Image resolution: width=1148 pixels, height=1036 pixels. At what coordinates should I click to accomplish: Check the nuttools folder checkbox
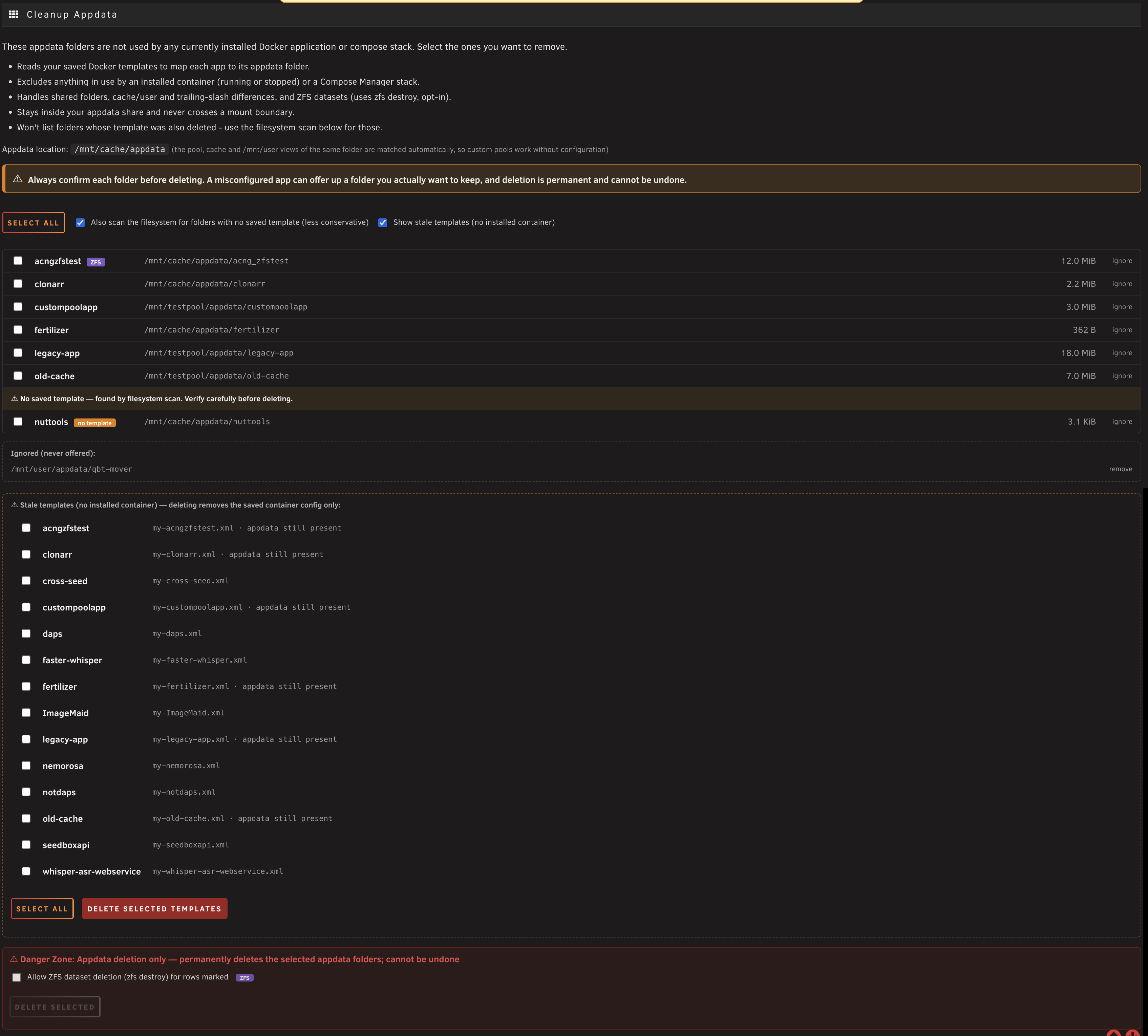coord(18,422)
